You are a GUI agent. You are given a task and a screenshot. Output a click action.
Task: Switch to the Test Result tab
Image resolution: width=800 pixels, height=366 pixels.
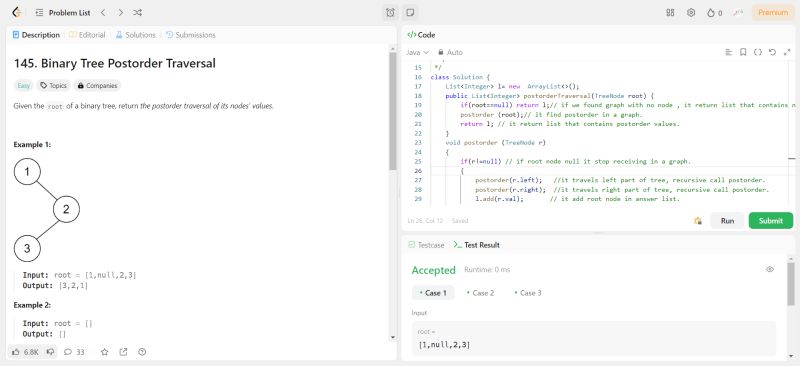pyautogui.click(x=477, y=245)
